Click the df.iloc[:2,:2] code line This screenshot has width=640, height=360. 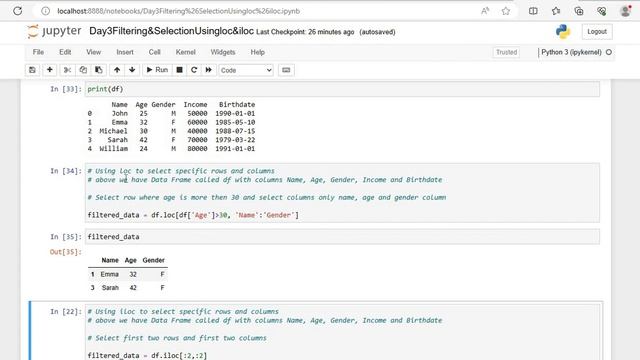click(147, 356)
